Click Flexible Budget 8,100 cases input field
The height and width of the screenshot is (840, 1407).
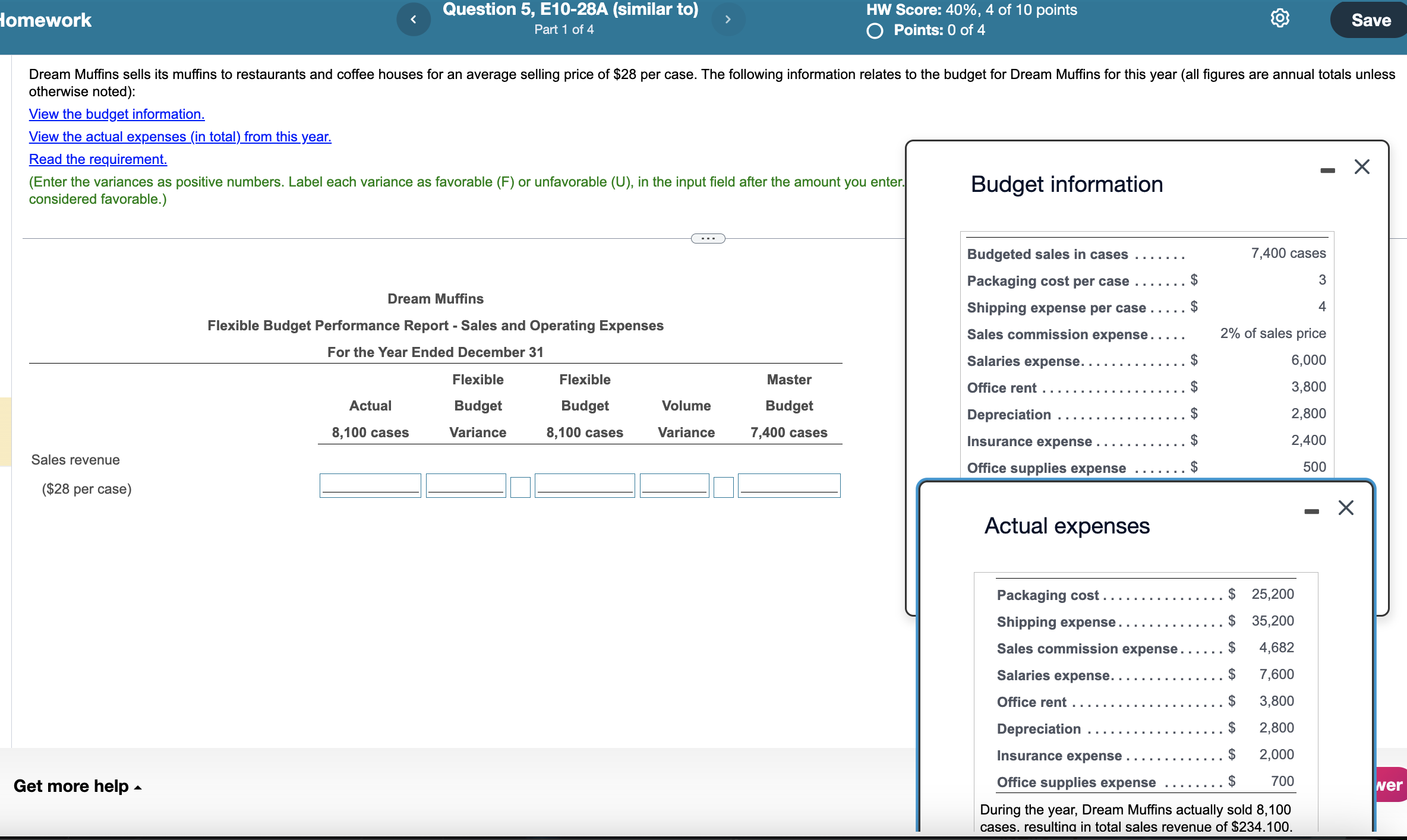585,485
